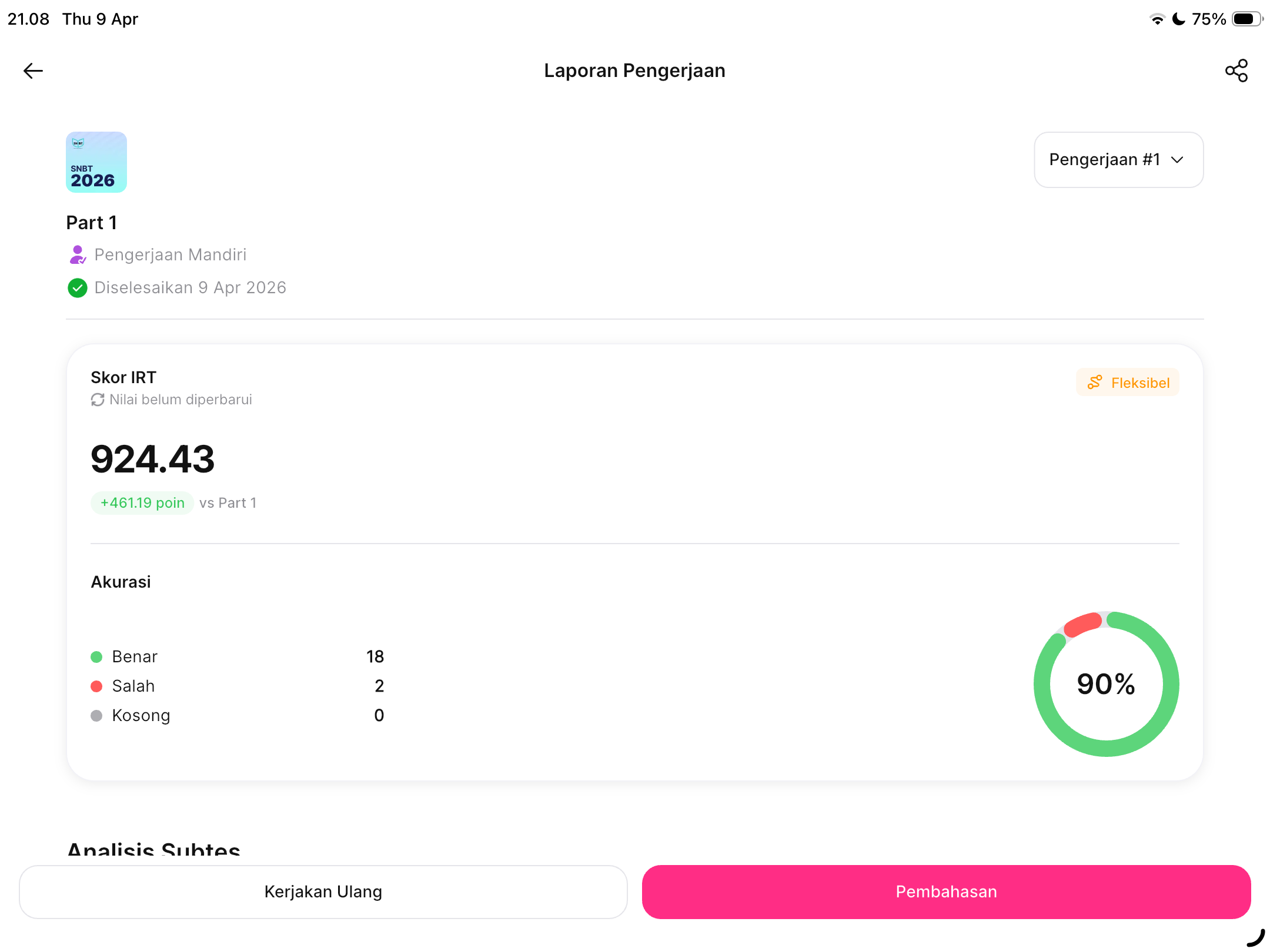Screen dimensions: 1270x952
Task: Tap the battery indicator icon
Action: point(1248,19)
